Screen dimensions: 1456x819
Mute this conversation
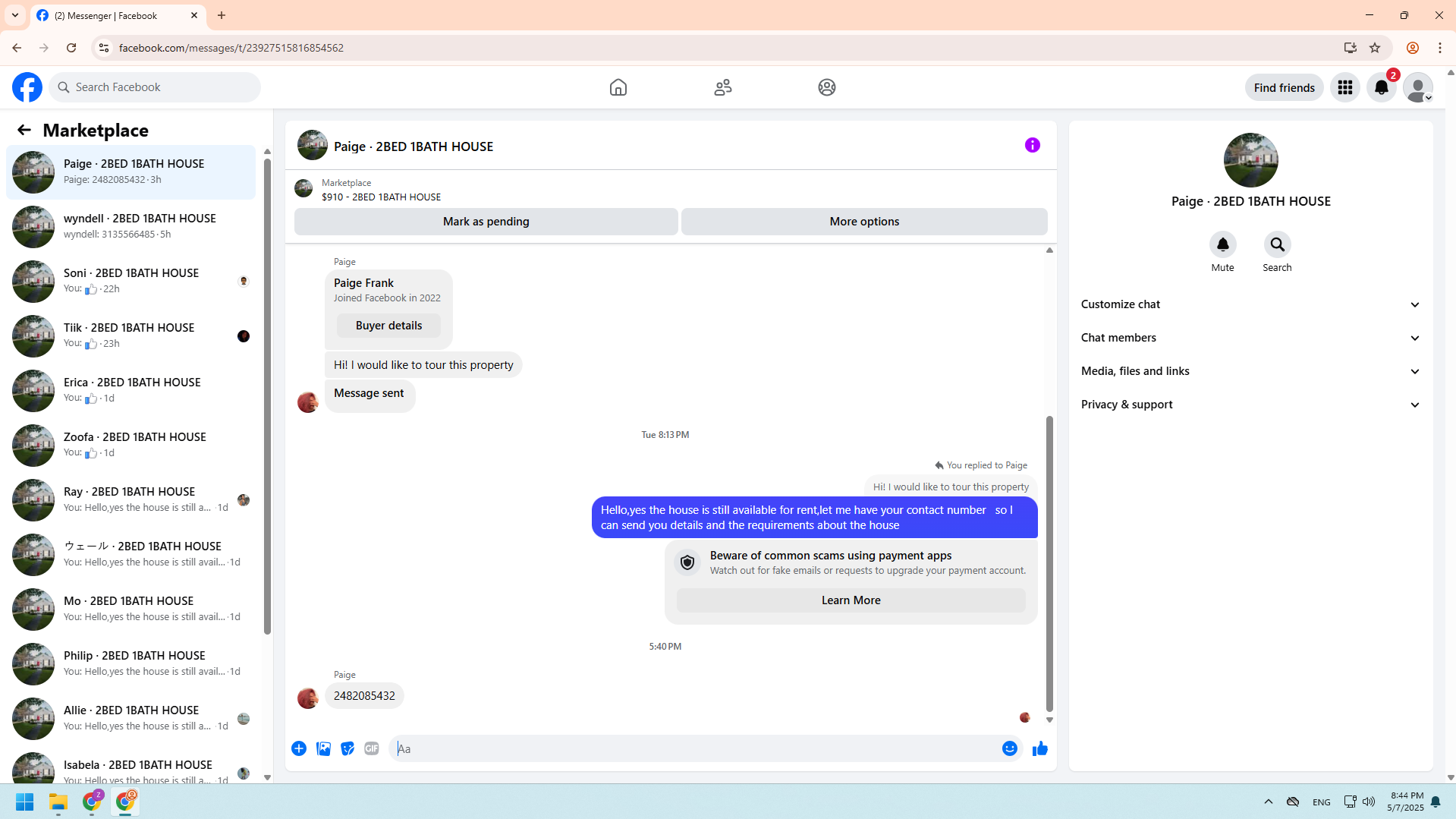[x=1222, y=244]
